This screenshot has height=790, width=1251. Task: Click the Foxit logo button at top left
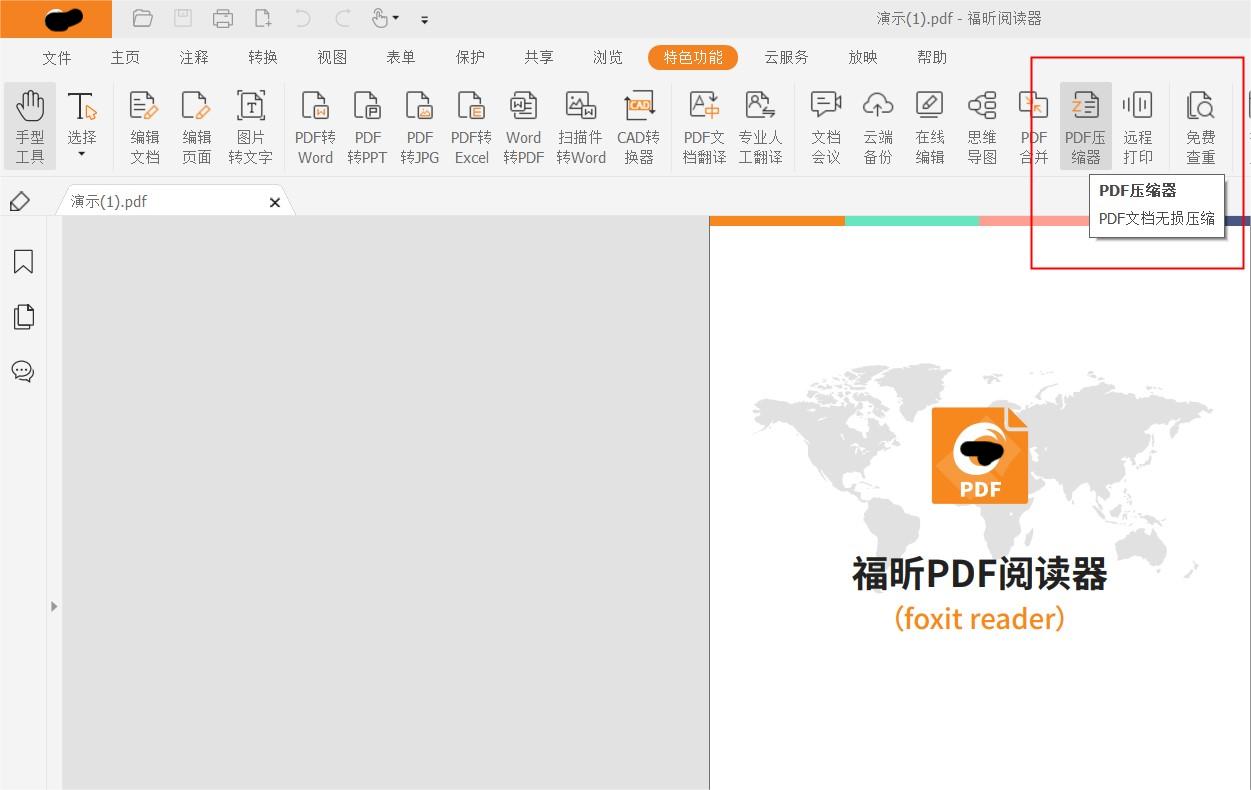(56, 19)
